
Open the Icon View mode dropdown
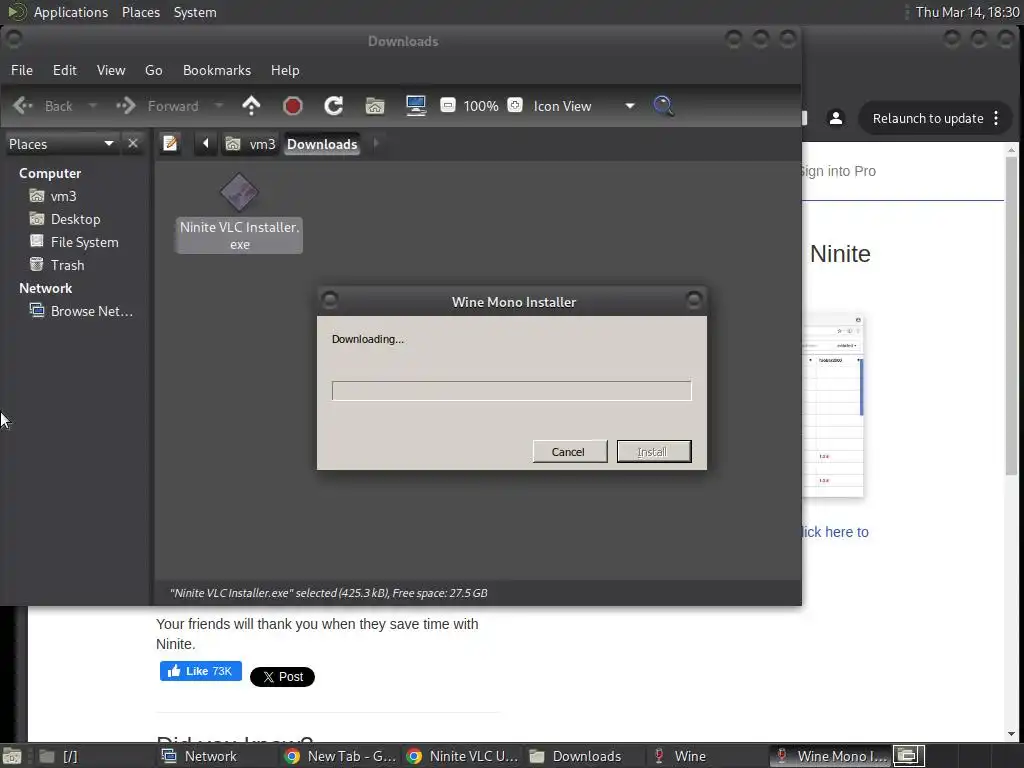tap(583, 106)
